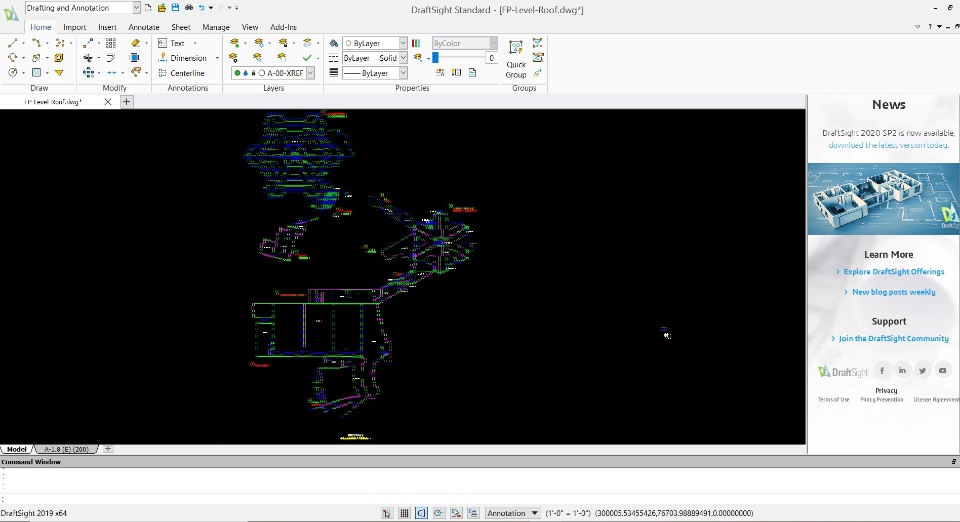Click the Open folder icon in quick access toolbar
Image resolution: width=960 pixels, height=522 pixels.
[162, 7]
